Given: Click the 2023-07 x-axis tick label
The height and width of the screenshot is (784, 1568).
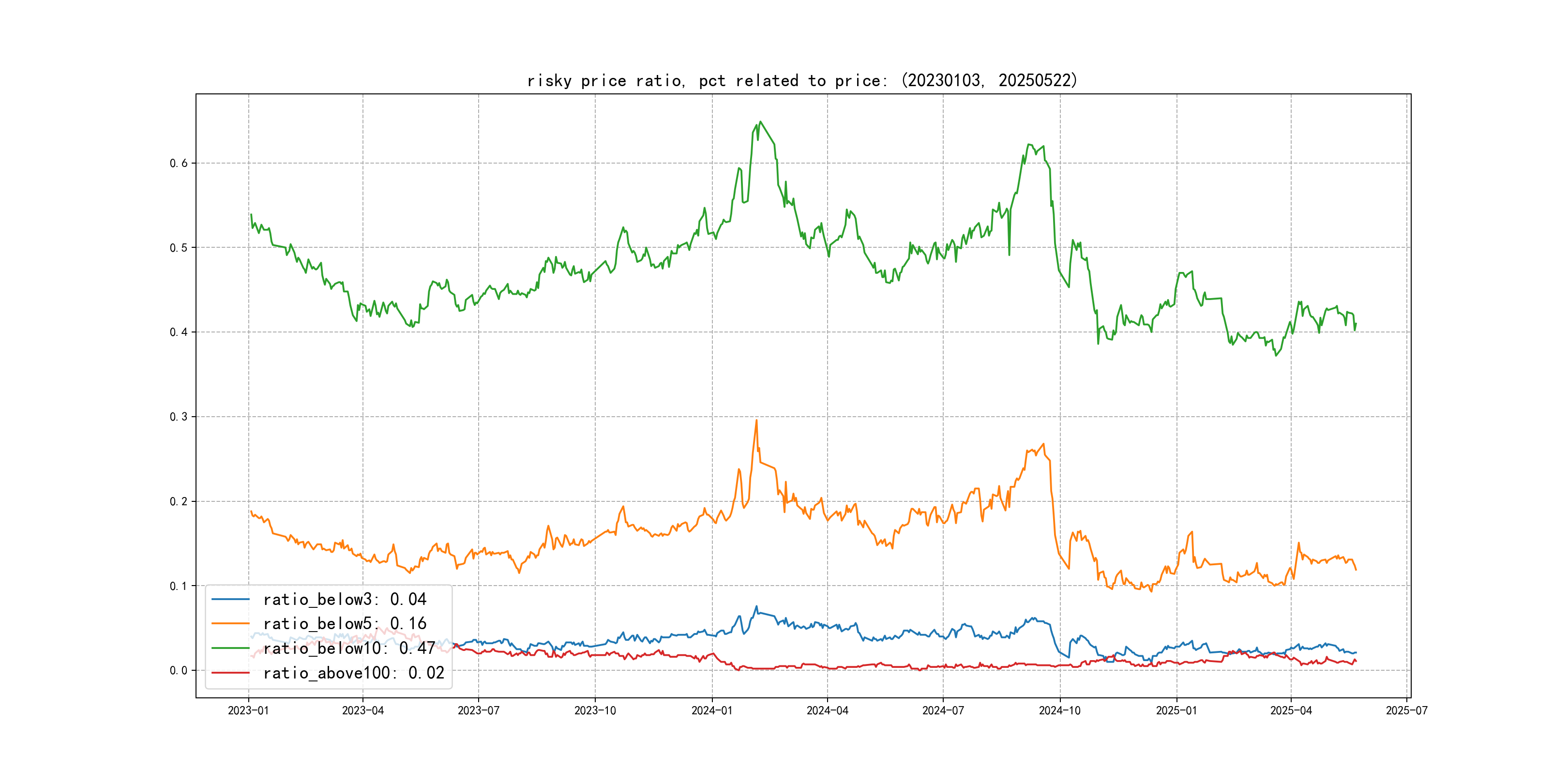Looking at the screenshot, I should pyautogui.click(x=479, y=711).
